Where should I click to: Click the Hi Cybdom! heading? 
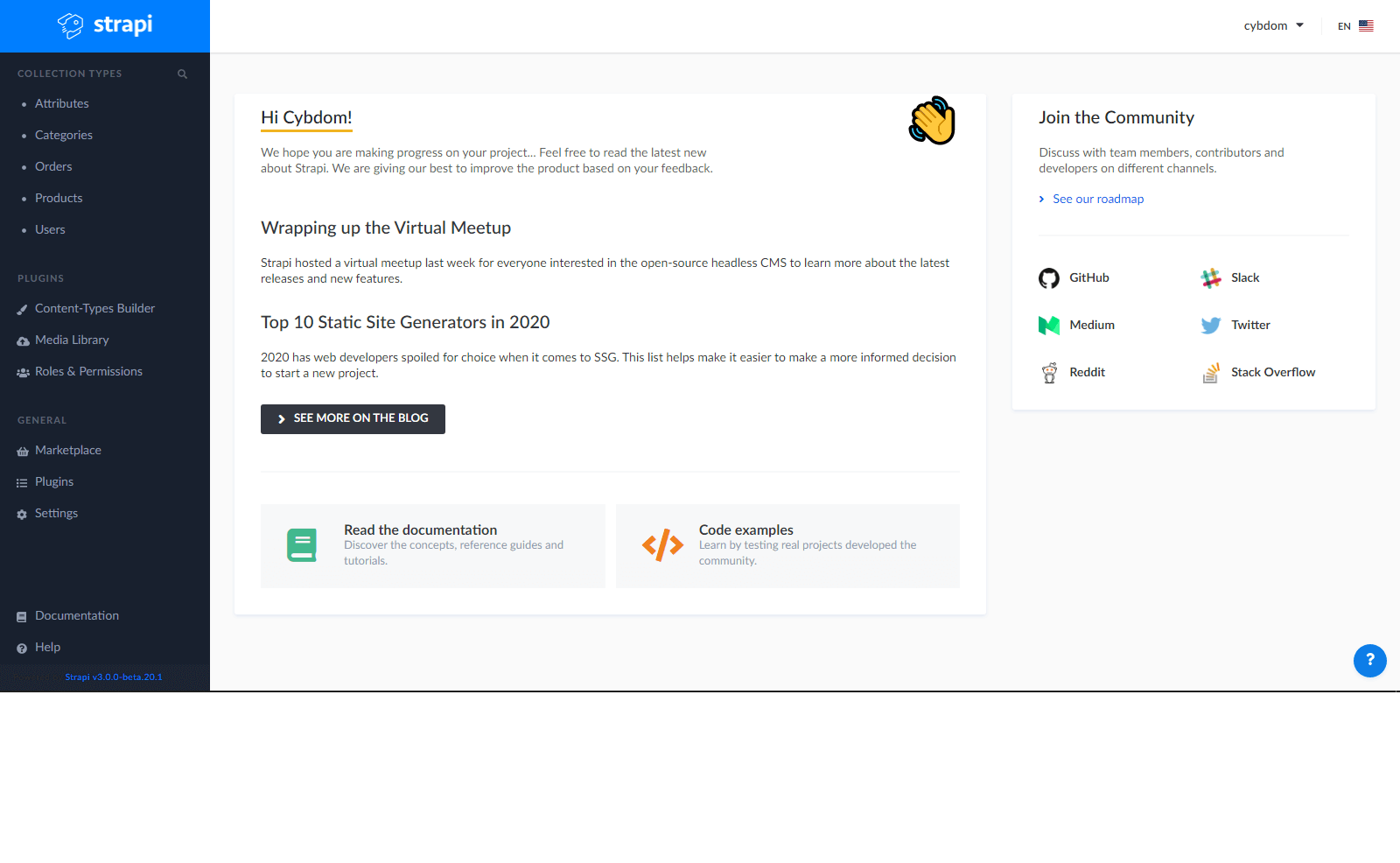306,117
